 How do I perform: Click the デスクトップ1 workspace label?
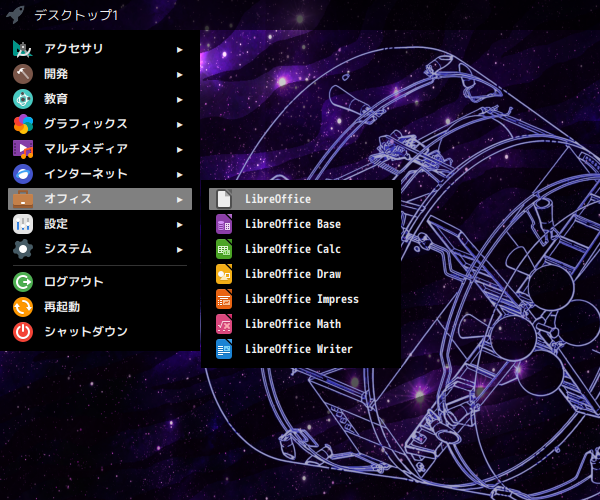(x=76, y=15)
